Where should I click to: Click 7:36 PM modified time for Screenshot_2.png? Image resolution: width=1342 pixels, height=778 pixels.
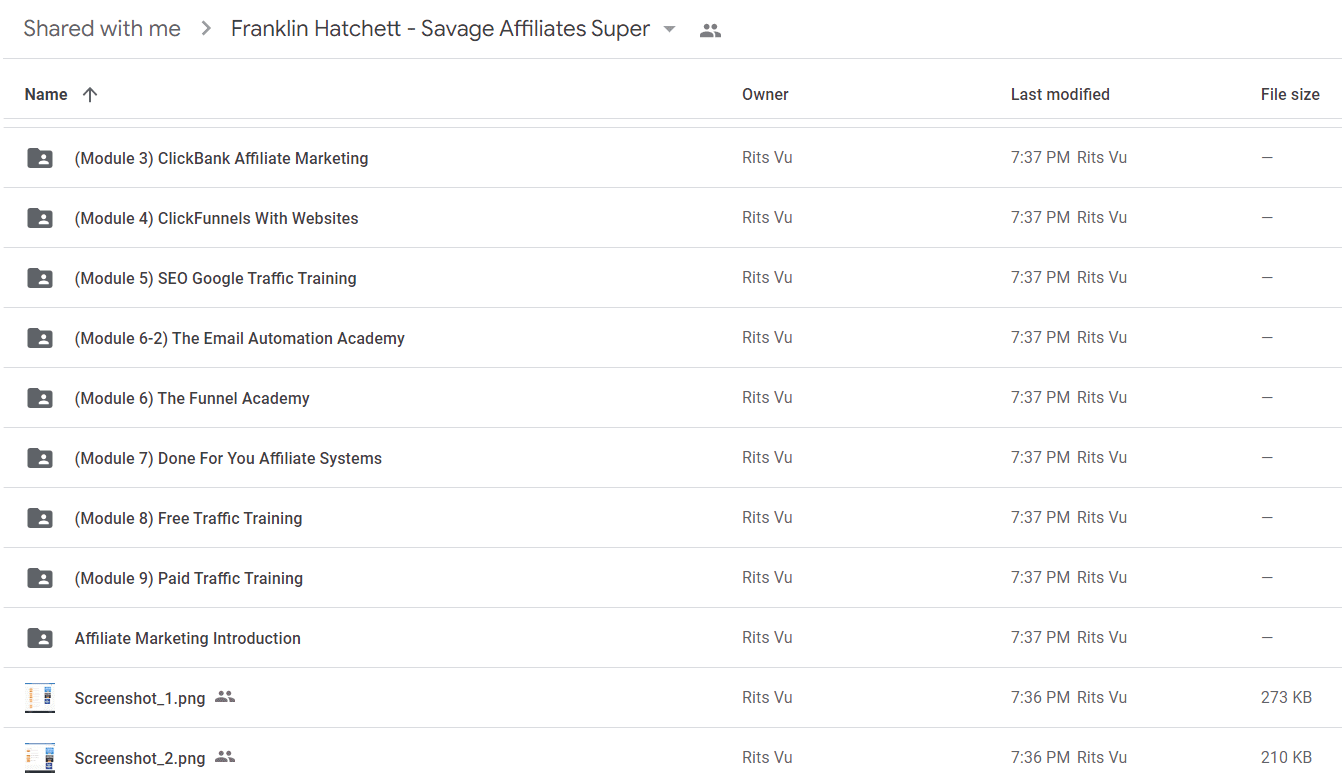click(x=1040, y=757)
